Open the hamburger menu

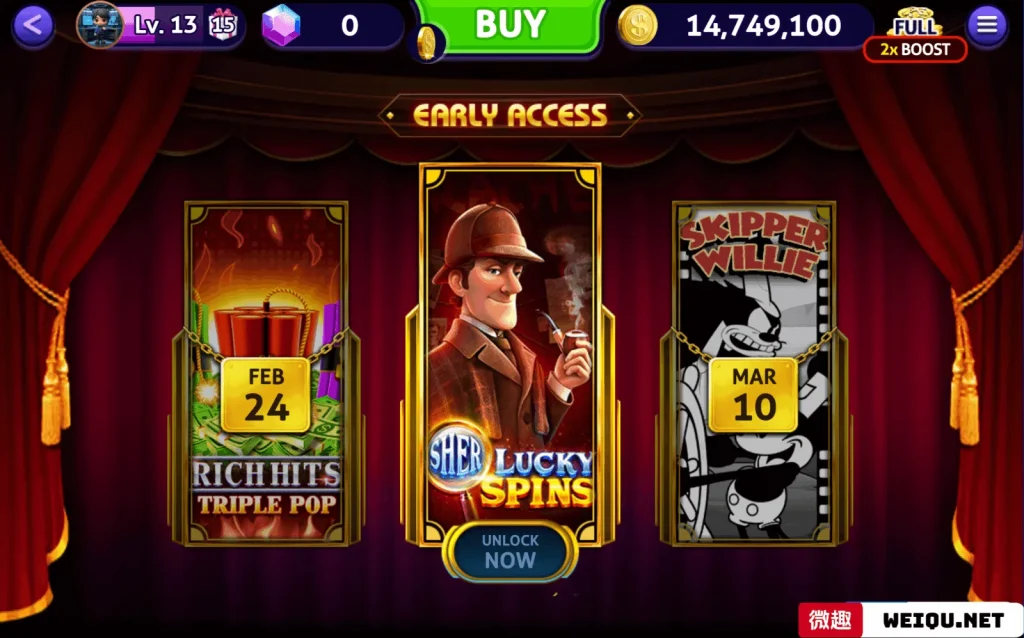987,25
